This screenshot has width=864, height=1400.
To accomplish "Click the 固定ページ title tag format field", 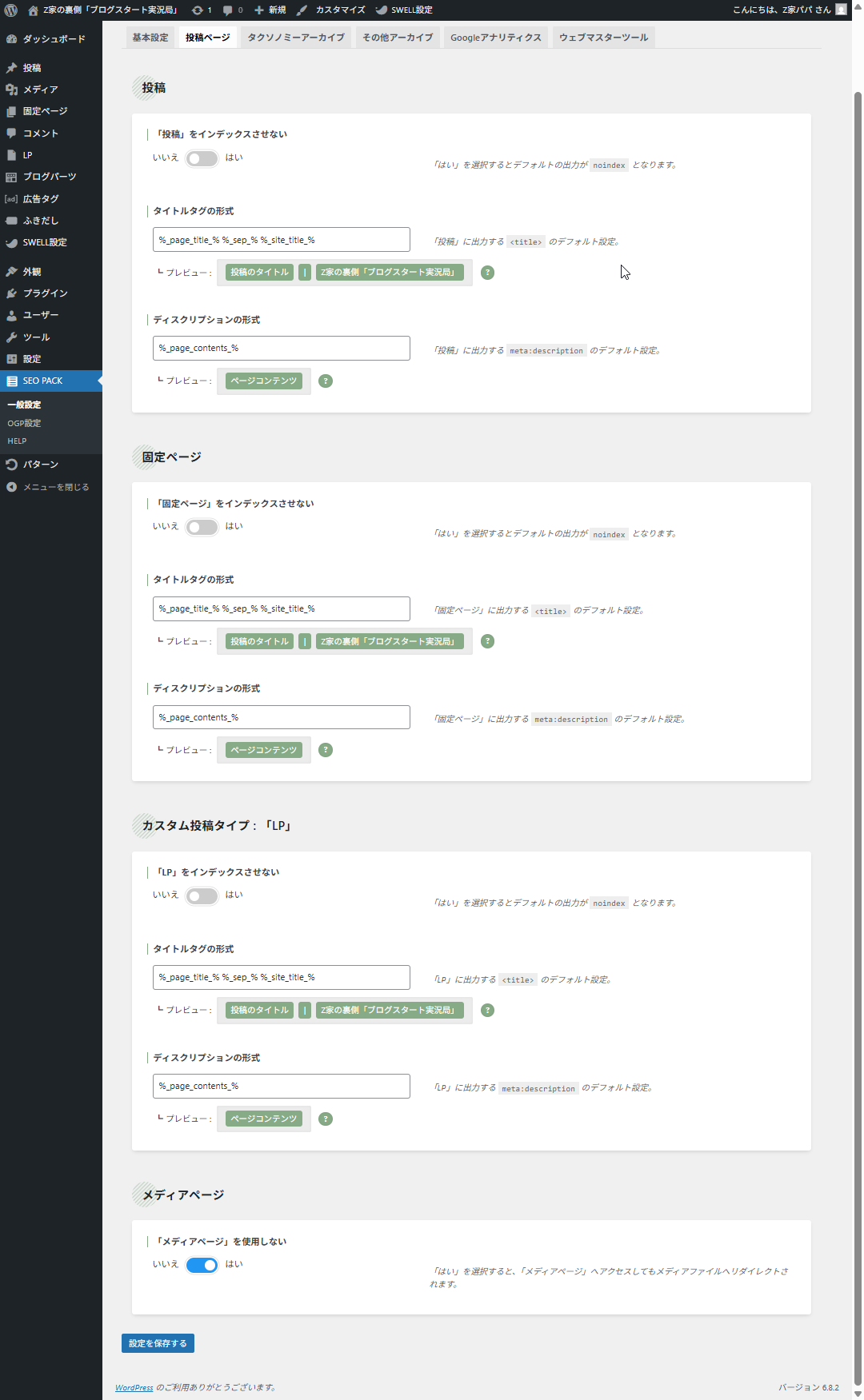I will tap(282, 609).
